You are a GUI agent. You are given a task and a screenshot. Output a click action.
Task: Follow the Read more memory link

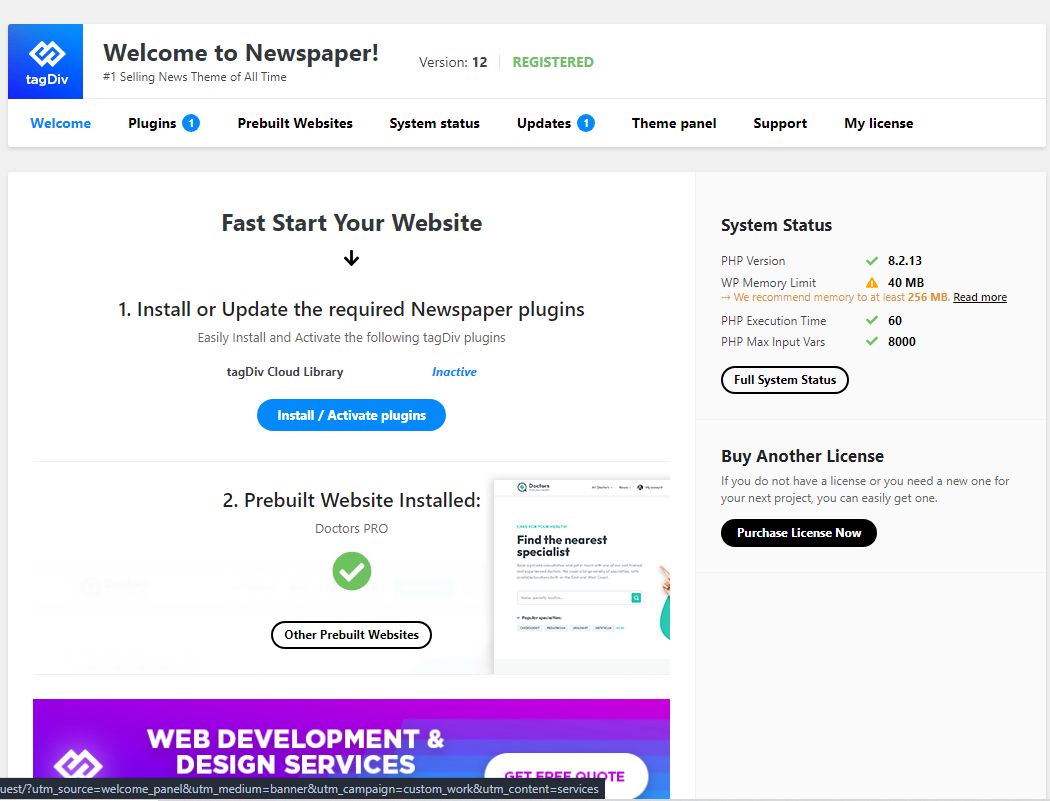[x=980, y=297]
